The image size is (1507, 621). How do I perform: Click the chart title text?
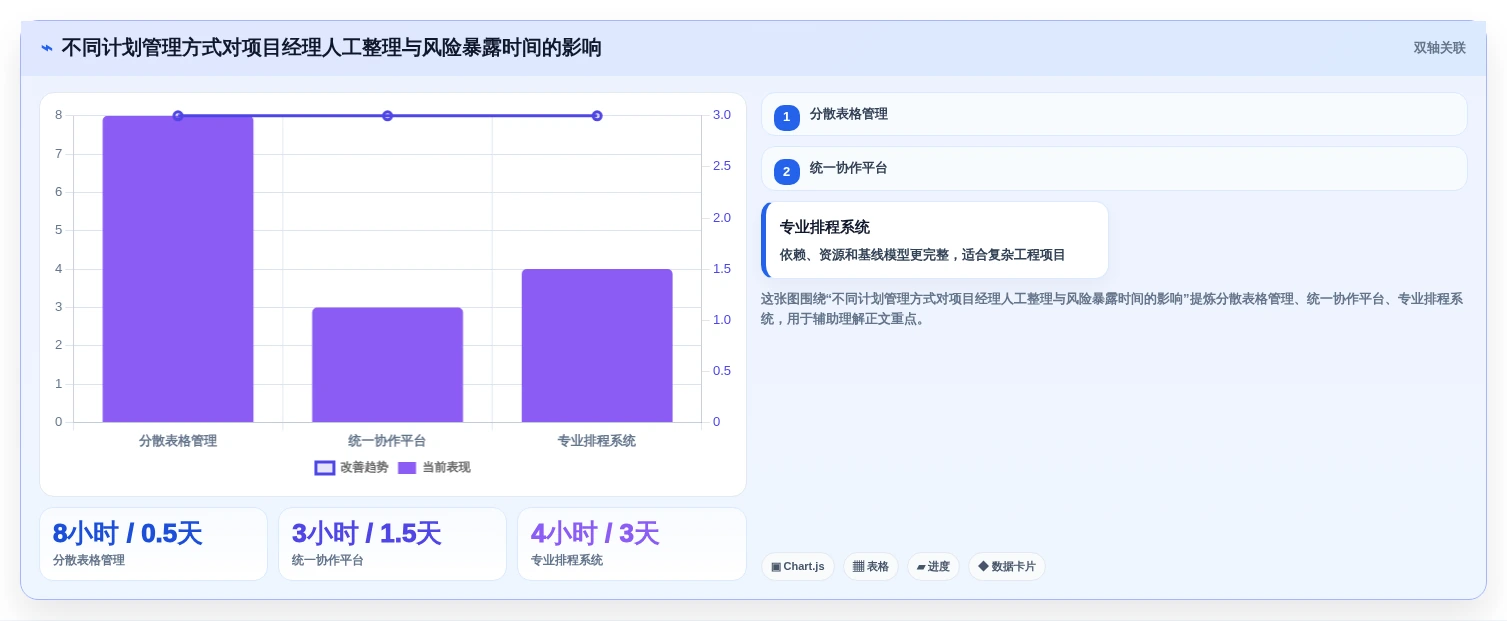pos(332,48)
